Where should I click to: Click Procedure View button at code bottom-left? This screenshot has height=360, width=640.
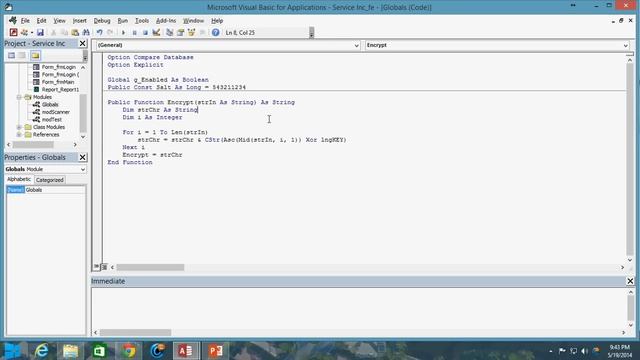click(96, 267)
